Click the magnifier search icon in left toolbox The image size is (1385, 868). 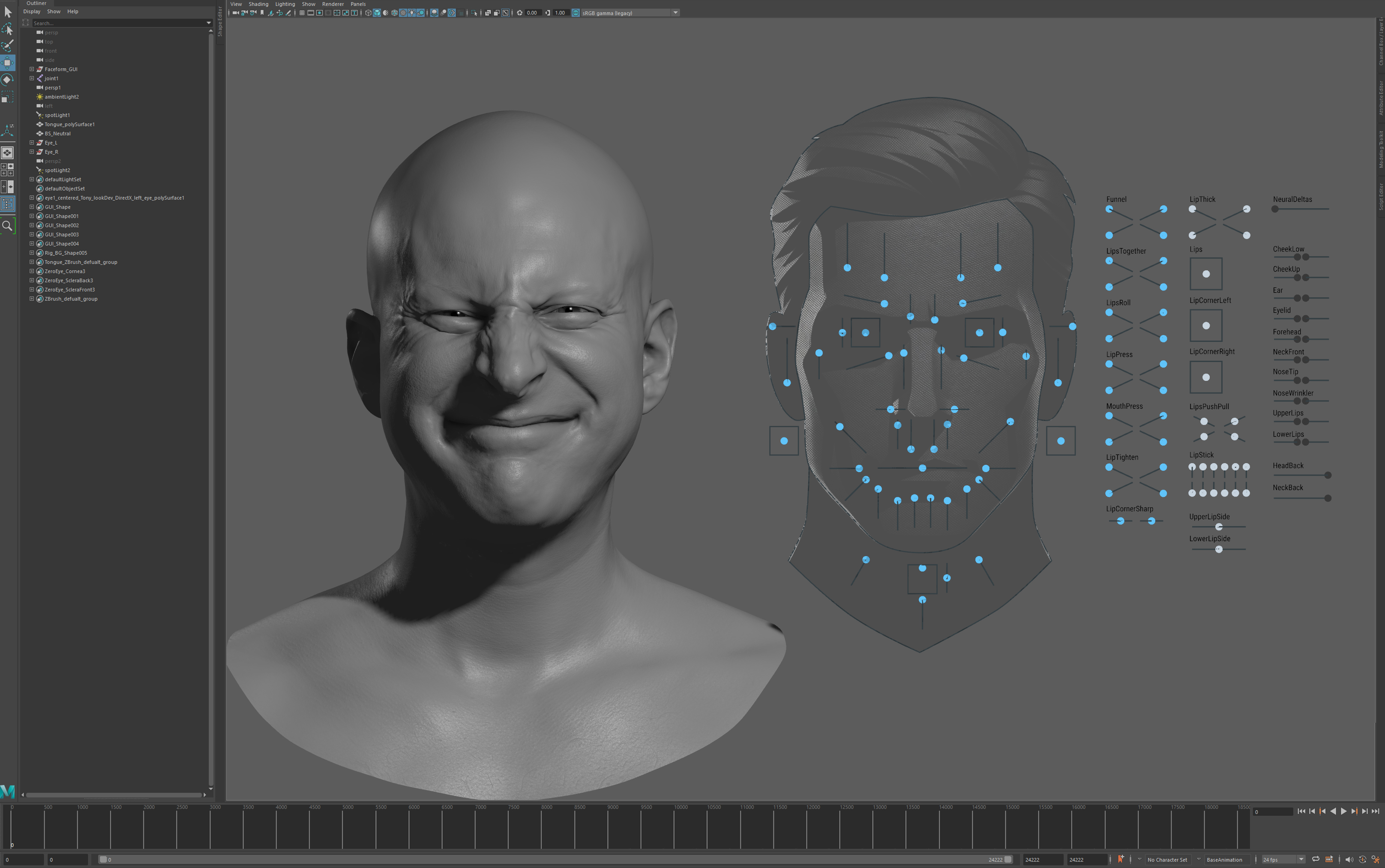coord(7,226)
